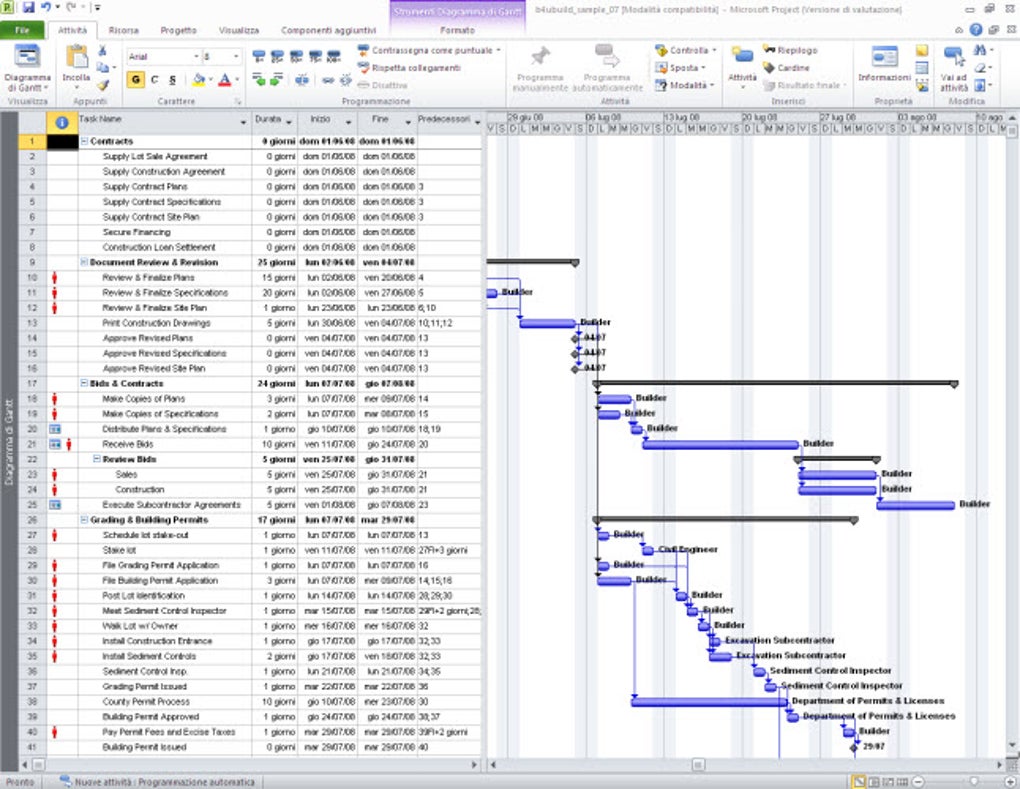The image size is (1020, 789).
Task: Link selected tasks with chain icon
Action: [328, 80]
